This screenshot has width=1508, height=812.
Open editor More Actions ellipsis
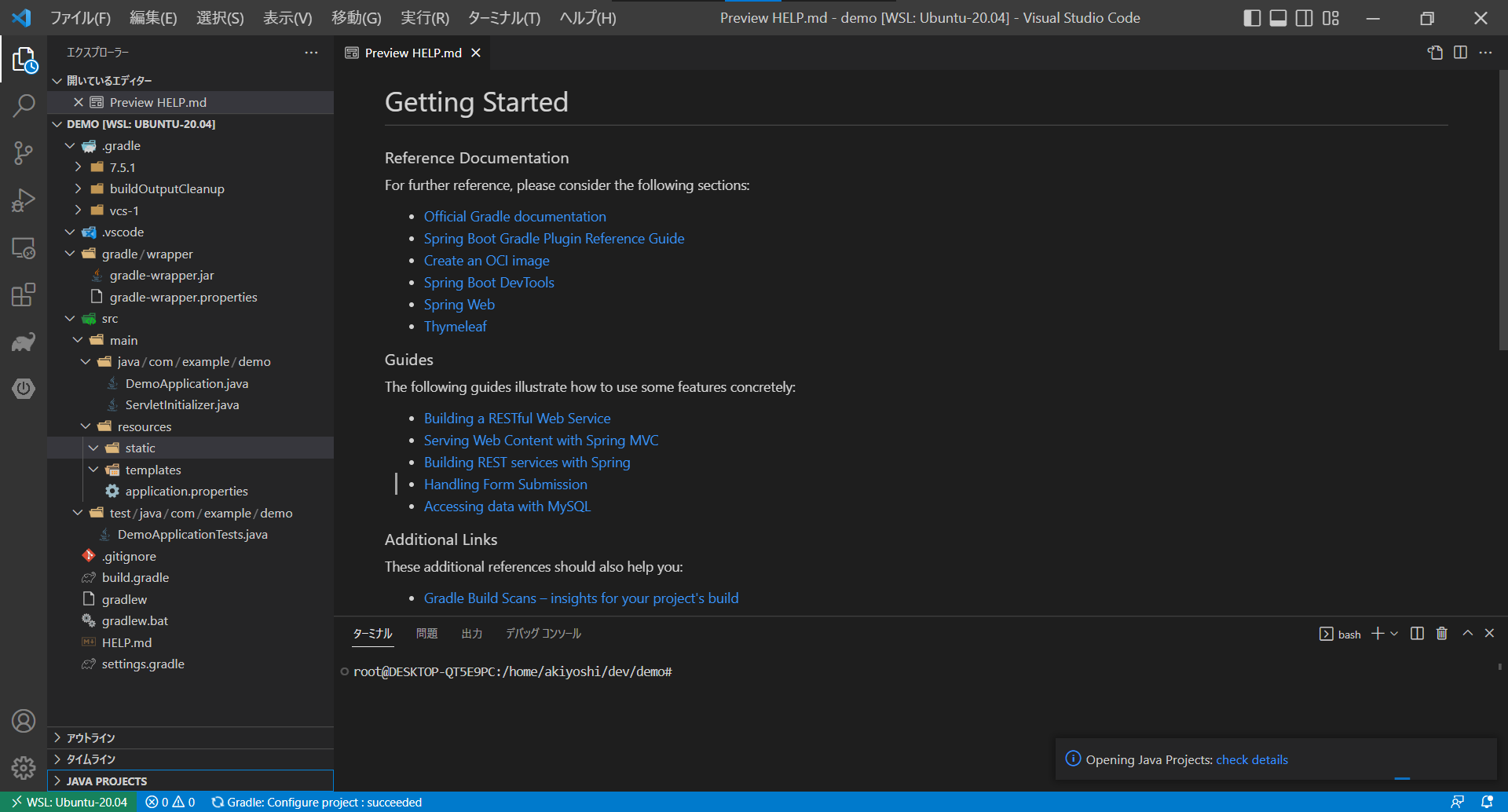click(x=1485, y=53)
